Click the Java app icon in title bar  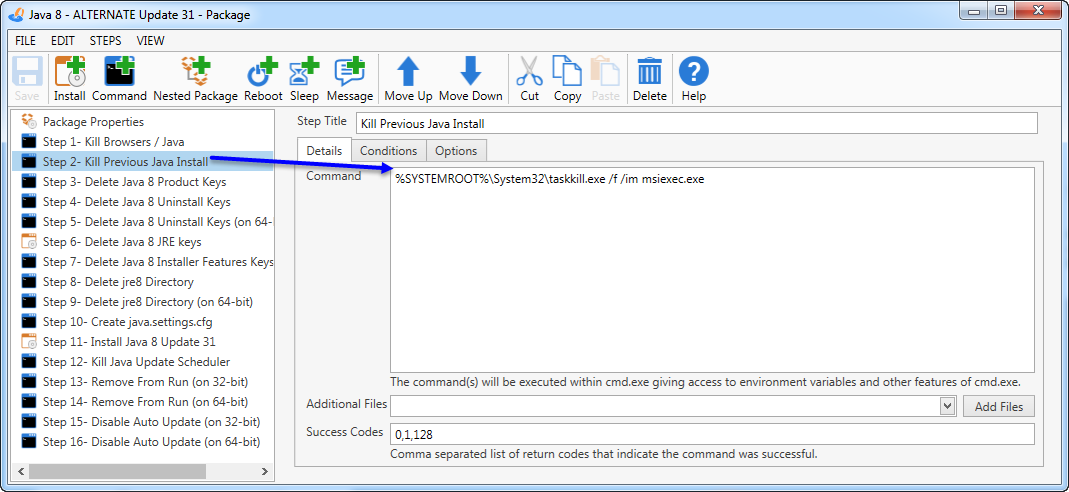(16, 14)
